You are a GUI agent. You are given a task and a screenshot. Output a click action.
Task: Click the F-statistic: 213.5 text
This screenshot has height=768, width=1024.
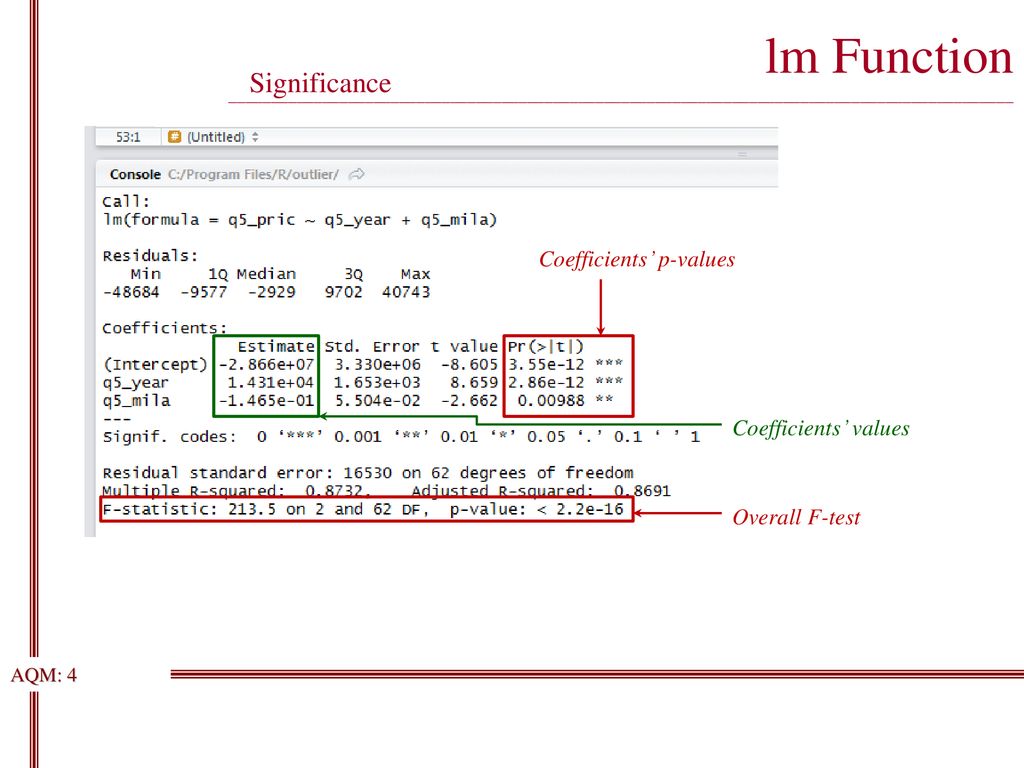[189, 509]
